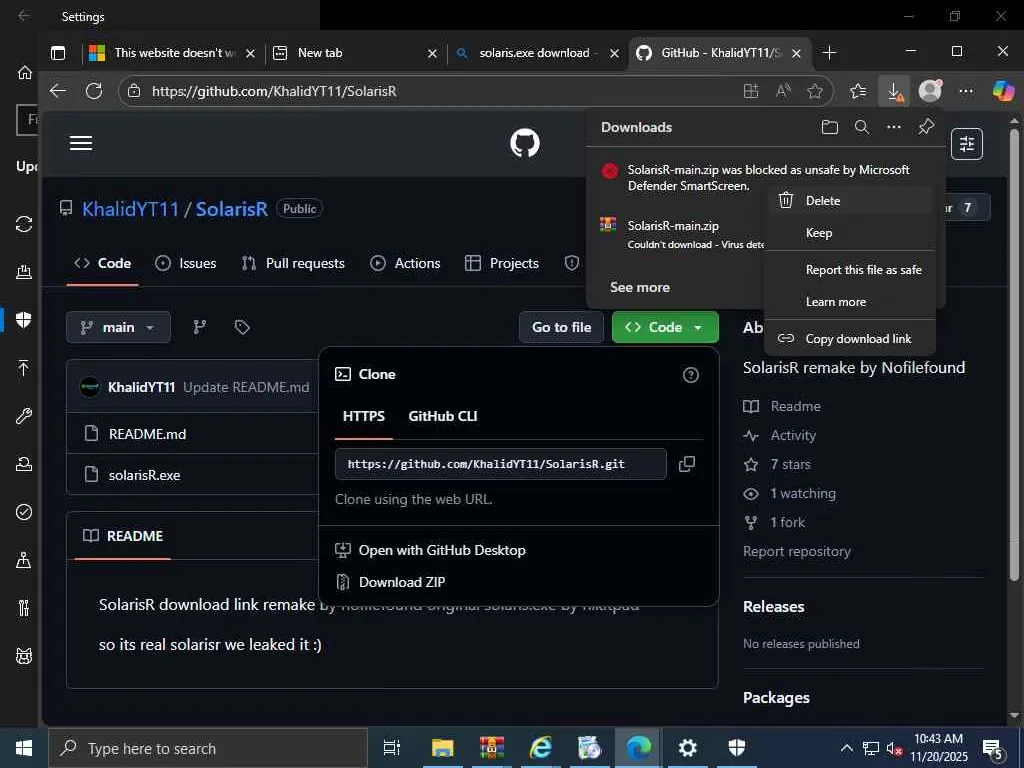Open the Readme link in About
Image resolution: width=1024 pixels, height=768 pixels.
click(x=795, y=406)
